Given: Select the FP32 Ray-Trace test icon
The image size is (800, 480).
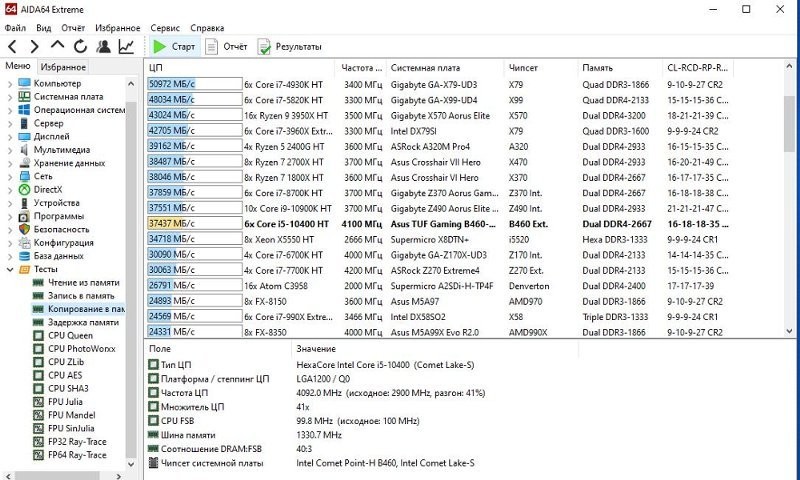Looking at the screenshot, I should [38, 441].
